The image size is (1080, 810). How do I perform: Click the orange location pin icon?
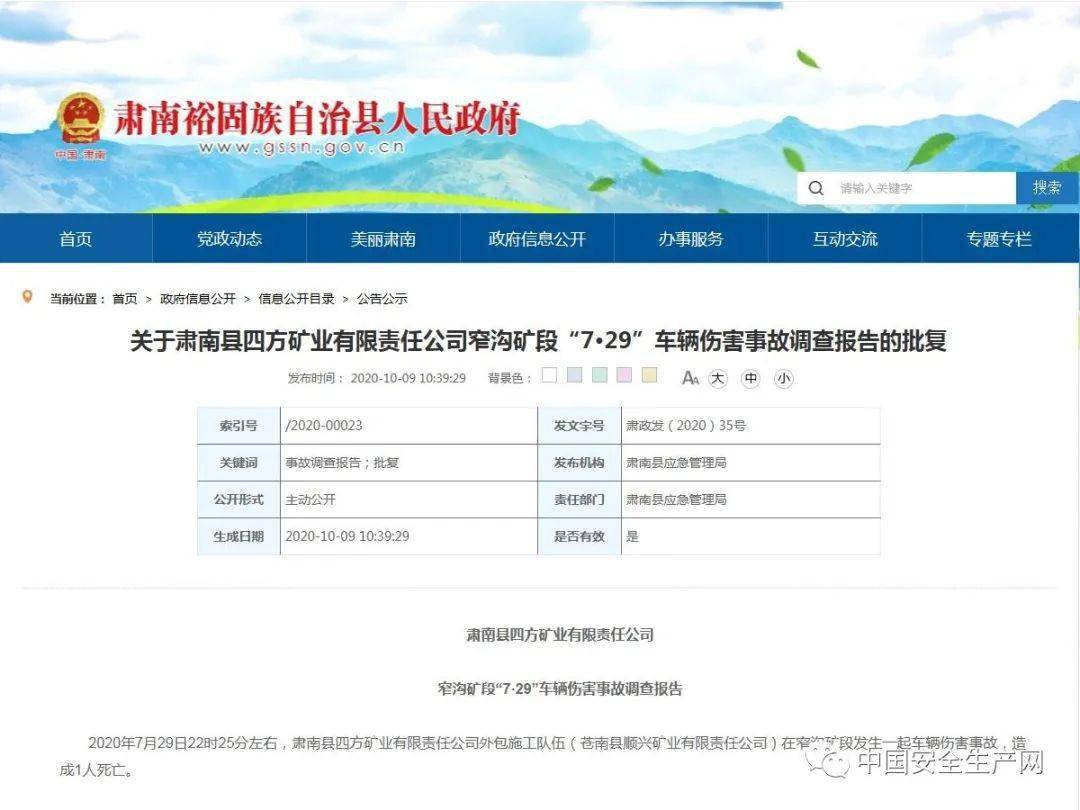point(27,297)
